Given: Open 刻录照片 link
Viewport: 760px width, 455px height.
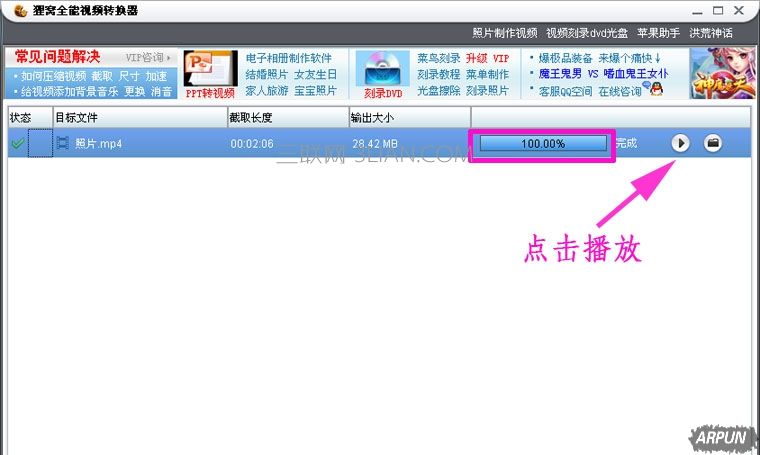Looking at the screenshot, I should click(488, 91).
